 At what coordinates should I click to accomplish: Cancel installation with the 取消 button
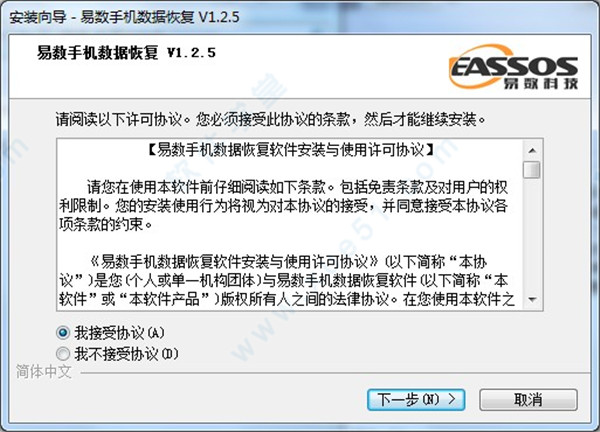click(x=528, y=400)
